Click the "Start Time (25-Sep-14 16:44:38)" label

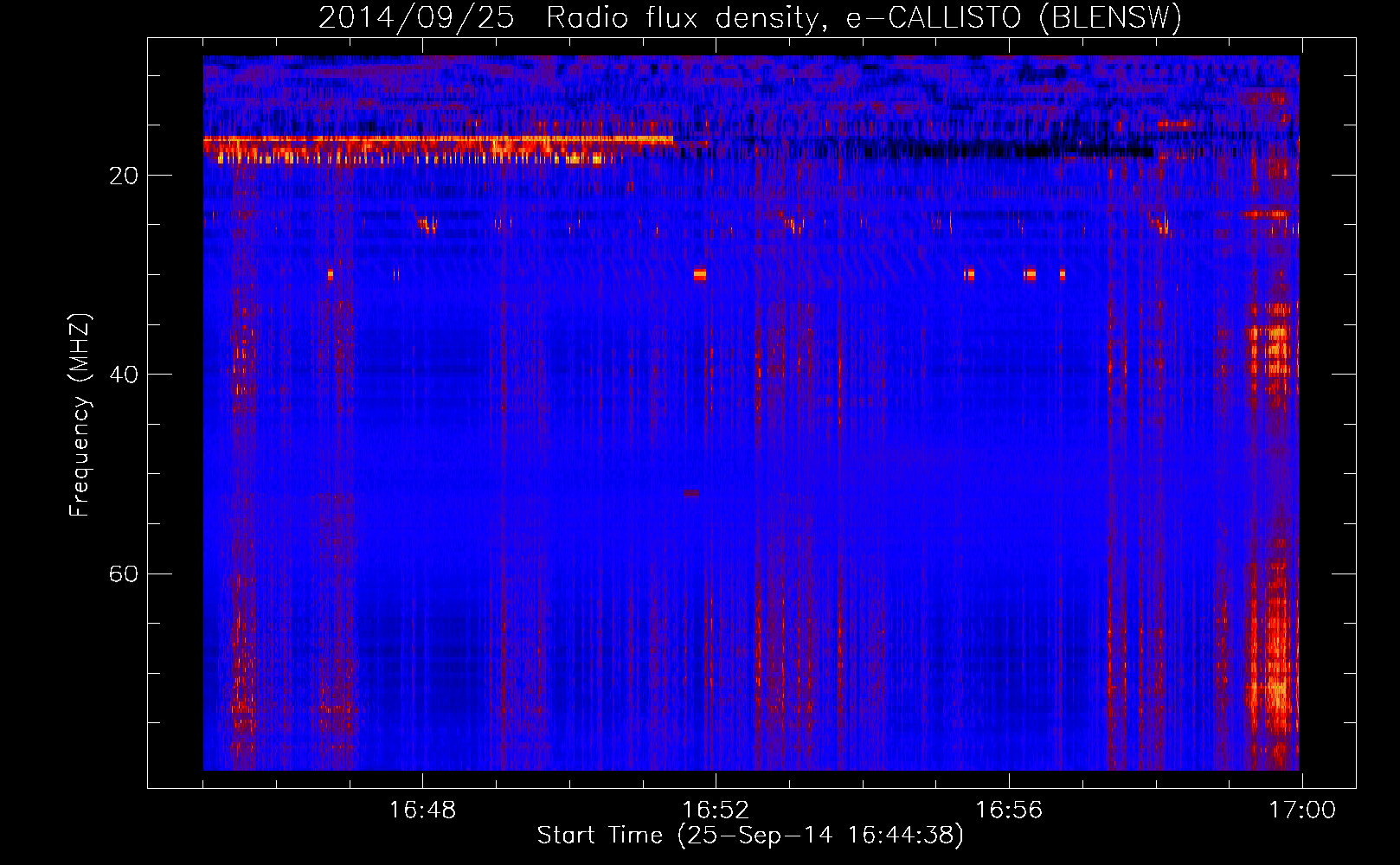tap(750, 836)
